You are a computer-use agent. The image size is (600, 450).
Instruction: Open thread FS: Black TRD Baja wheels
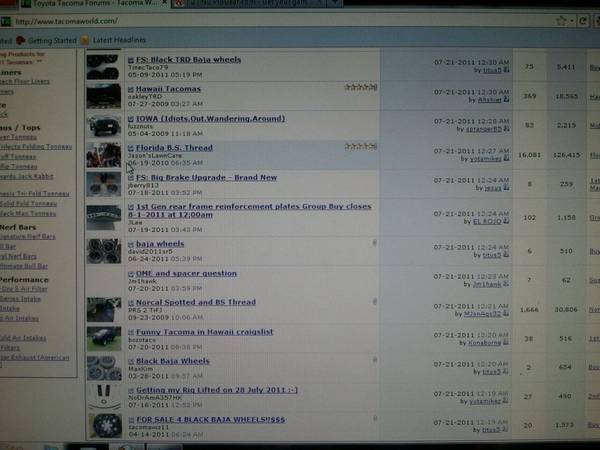click(188, 60)
